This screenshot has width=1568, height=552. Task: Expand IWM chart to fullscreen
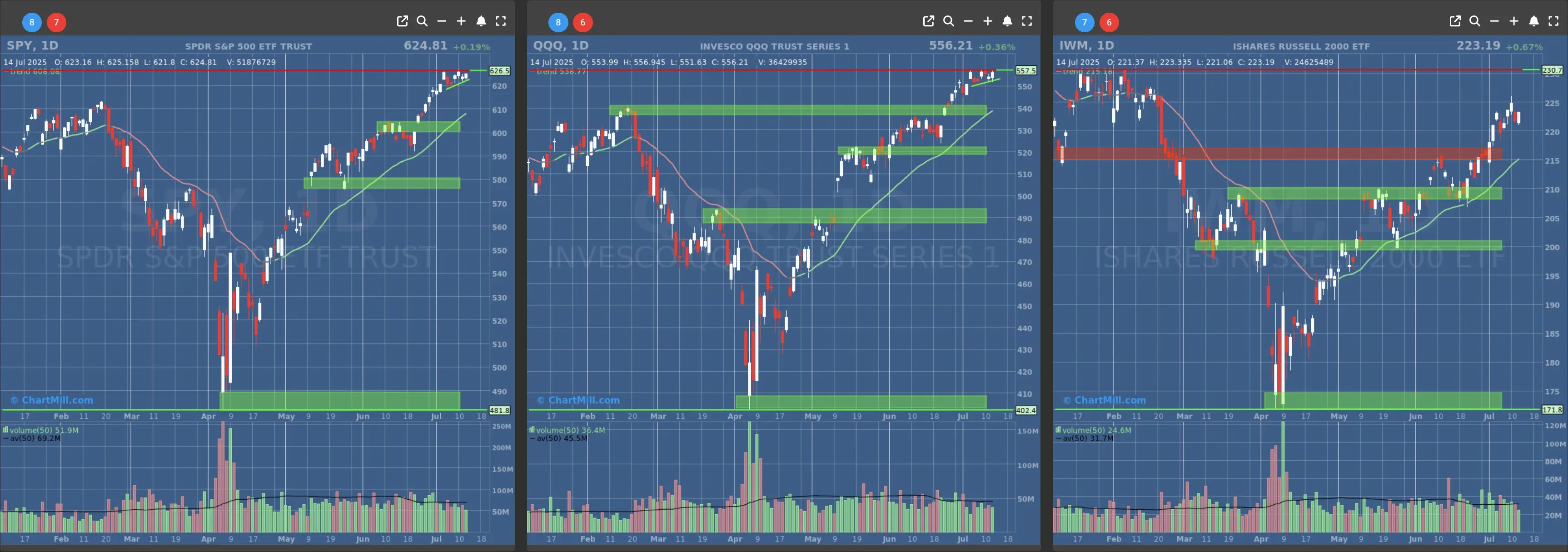(1554, 21)
